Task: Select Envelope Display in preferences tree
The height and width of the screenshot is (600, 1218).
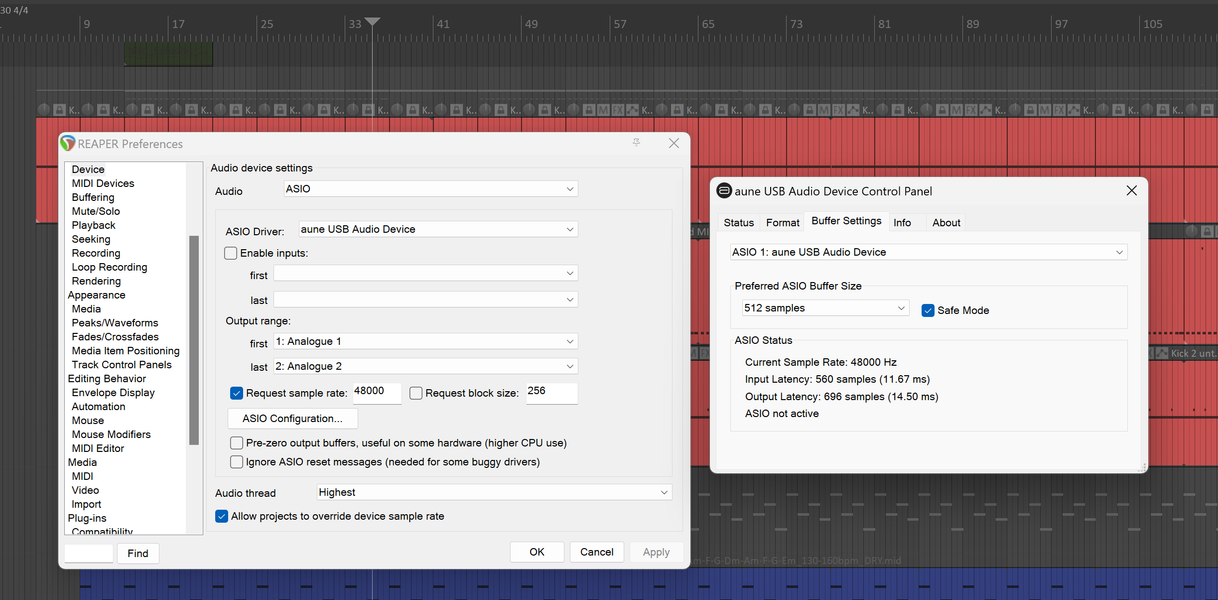Action: click(113, 393)
